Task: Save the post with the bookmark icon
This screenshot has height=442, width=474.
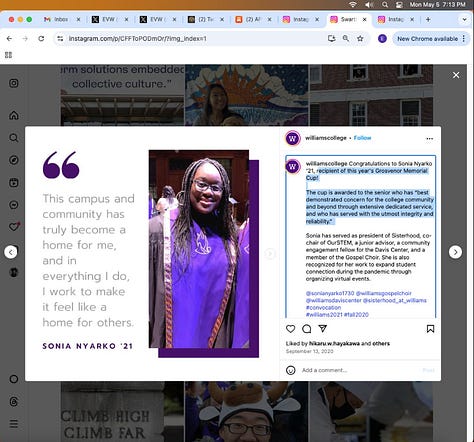Action: click(x=430, y=329)
